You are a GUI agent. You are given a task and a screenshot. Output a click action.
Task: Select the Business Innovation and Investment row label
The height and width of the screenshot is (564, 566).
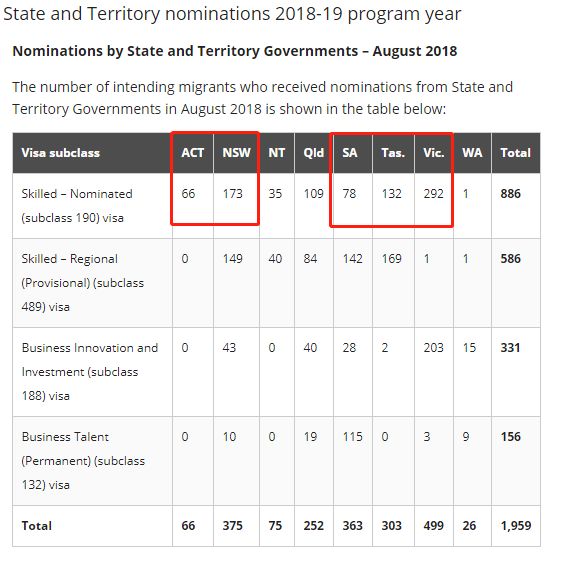(x=90, y=372)
